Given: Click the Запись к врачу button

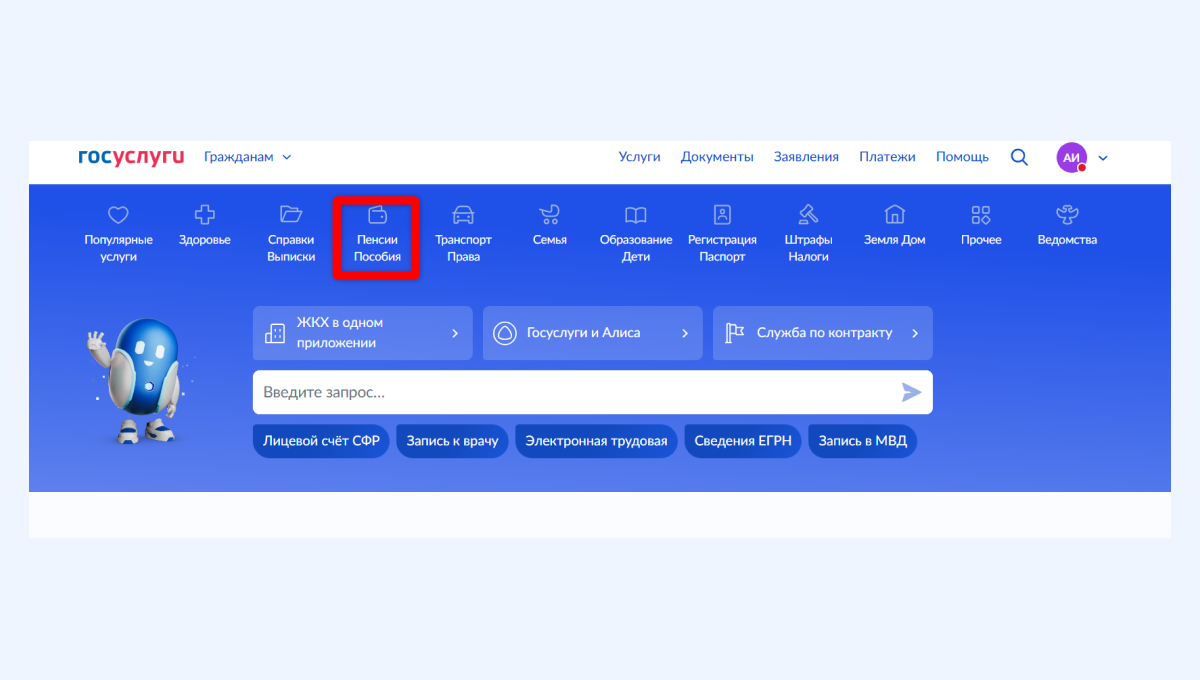Looking at the screenshot, I should pos(452,441).
